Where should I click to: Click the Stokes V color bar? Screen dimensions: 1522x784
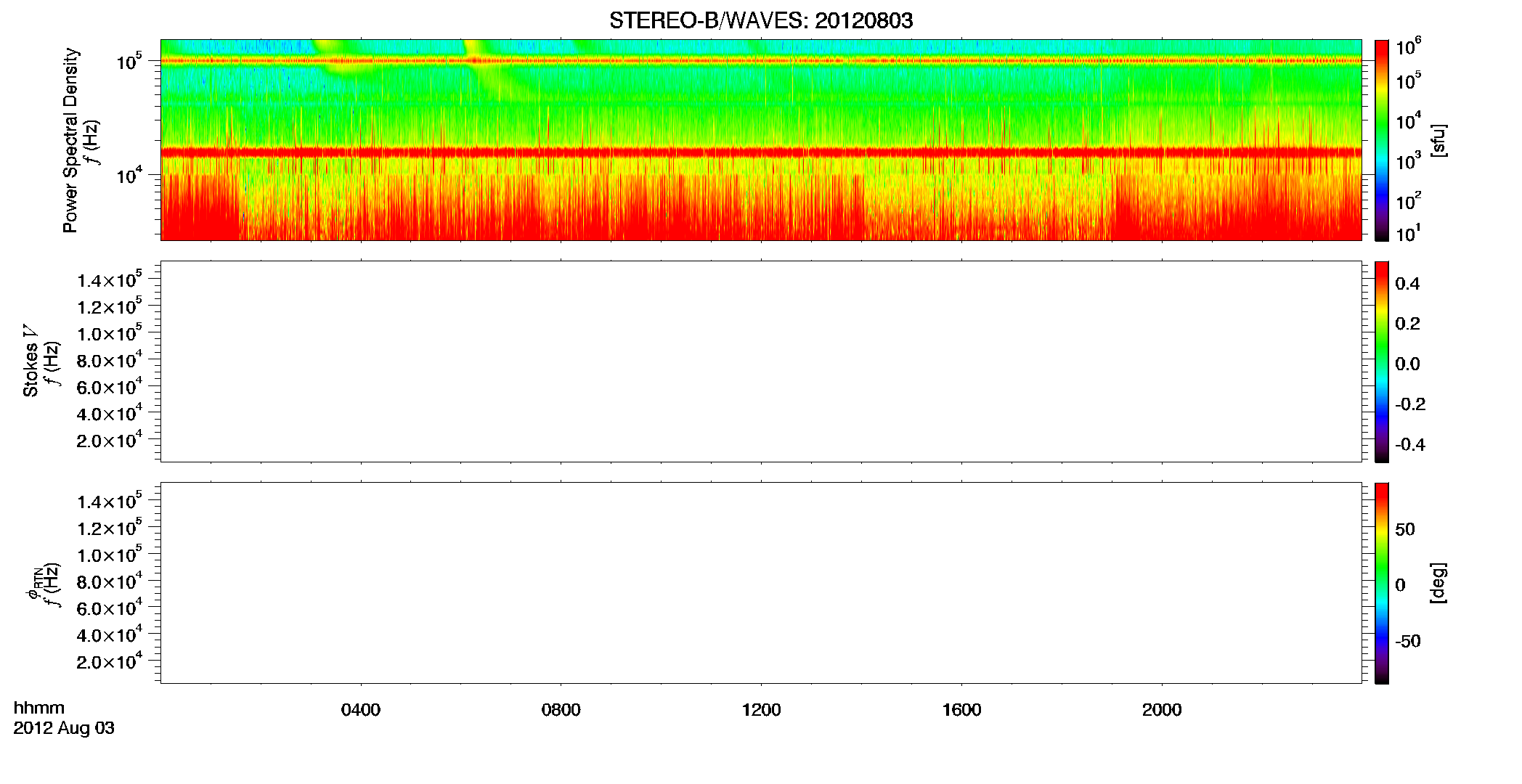[x=1382, y=362]
